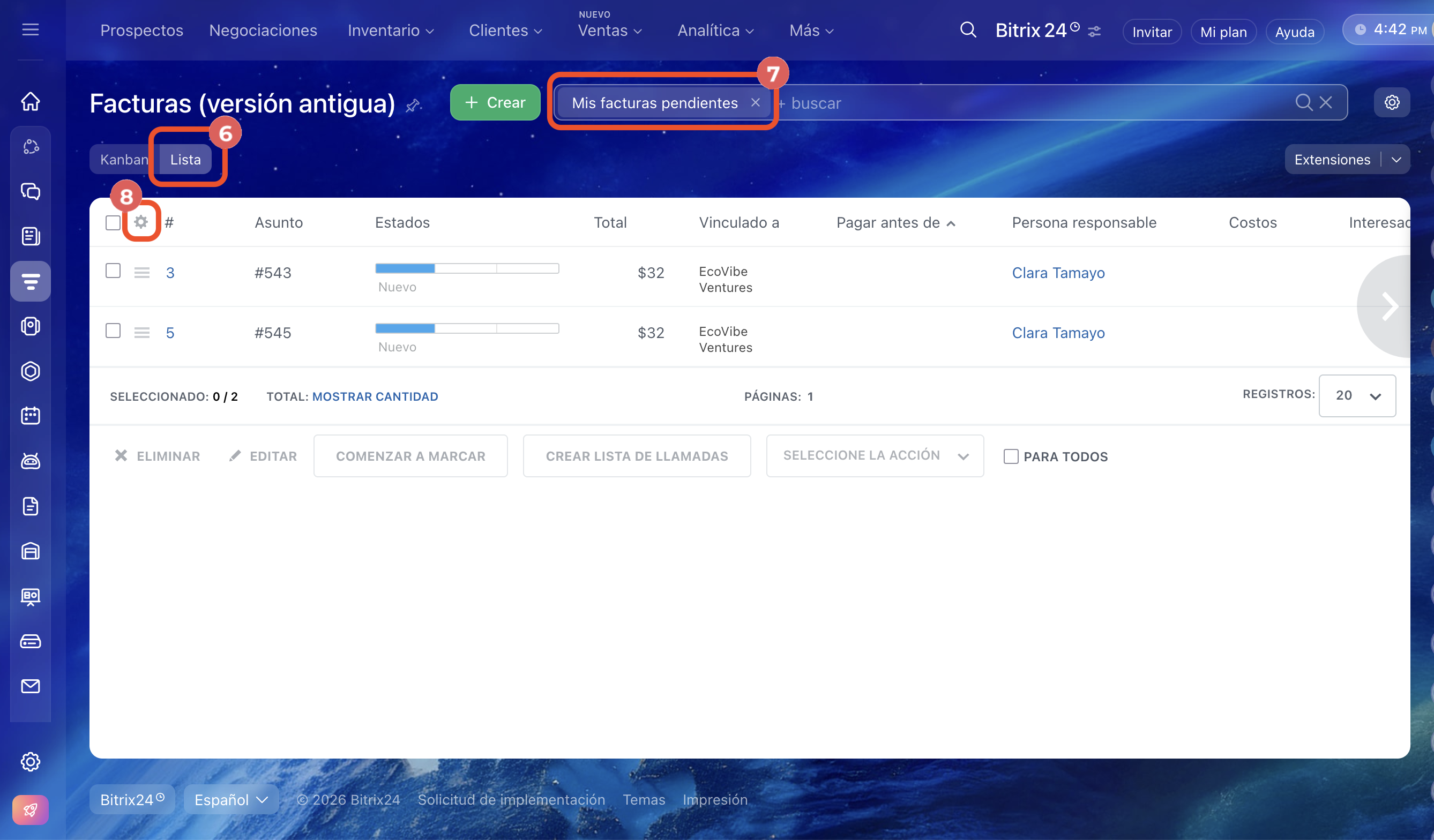1434x840 pixels.
Task: Open the home icon in left sidebar
Action: [x=31, y=101]
